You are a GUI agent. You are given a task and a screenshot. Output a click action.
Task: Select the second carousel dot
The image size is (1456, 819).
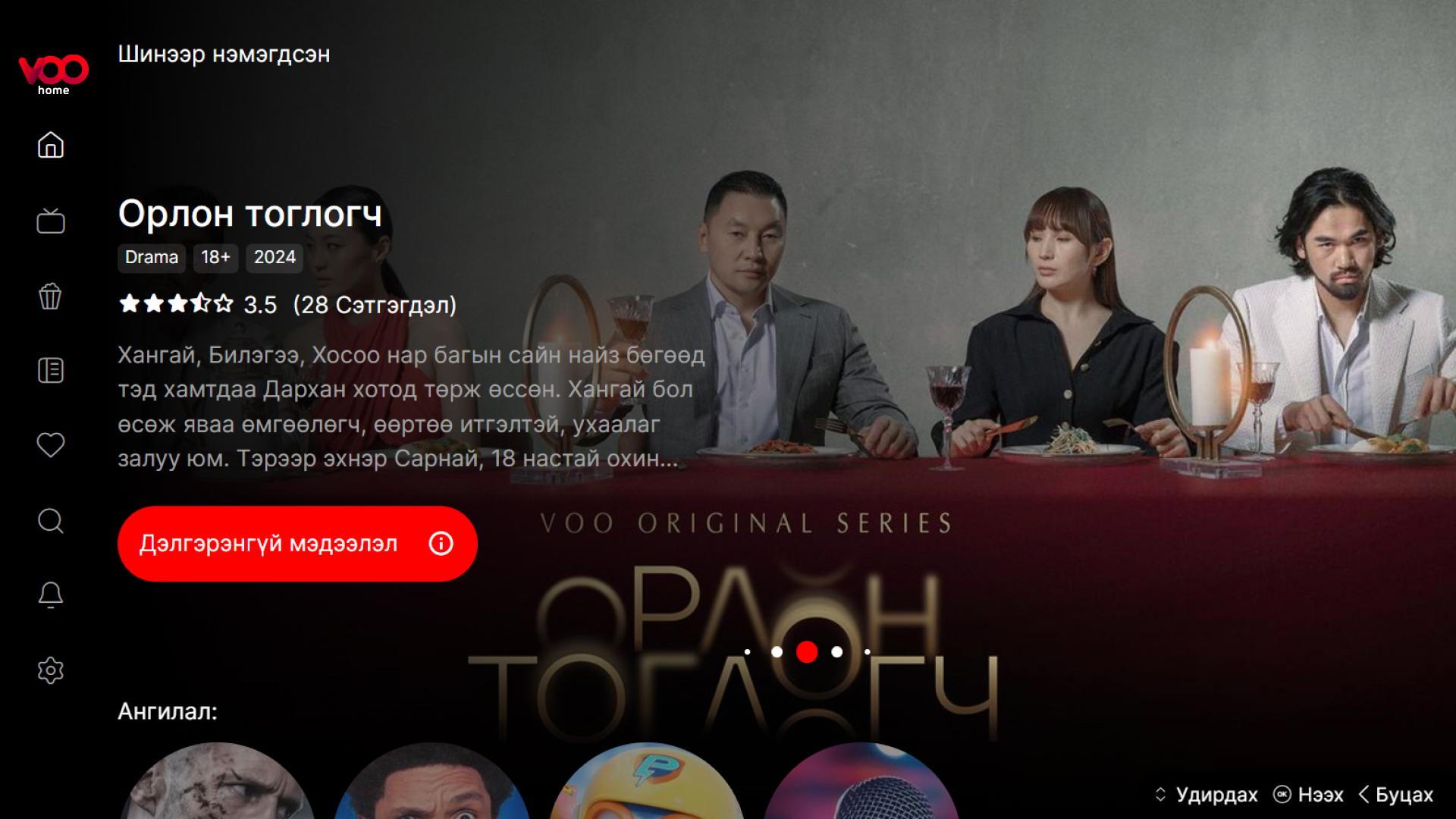point(777,651)
